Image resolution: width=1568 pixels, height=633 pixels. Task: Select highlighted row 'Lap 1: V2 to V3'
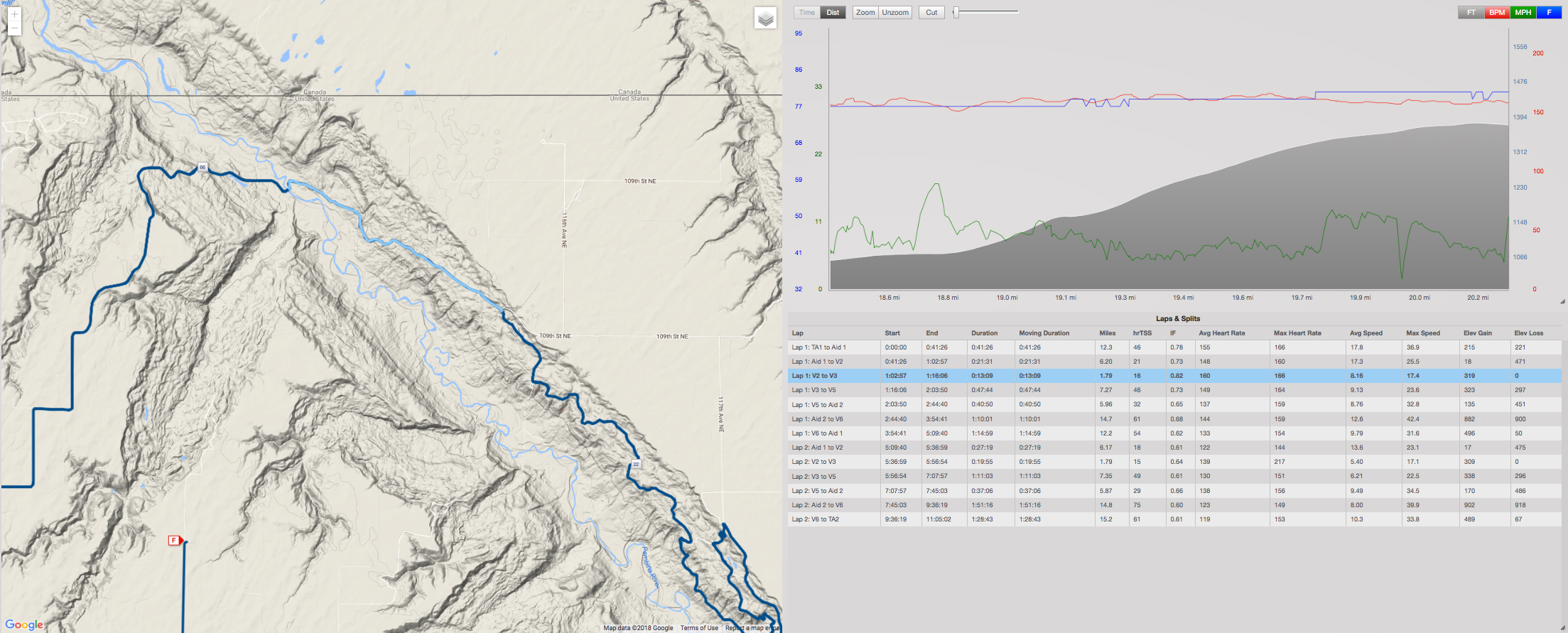click(x=1174, y=376)
